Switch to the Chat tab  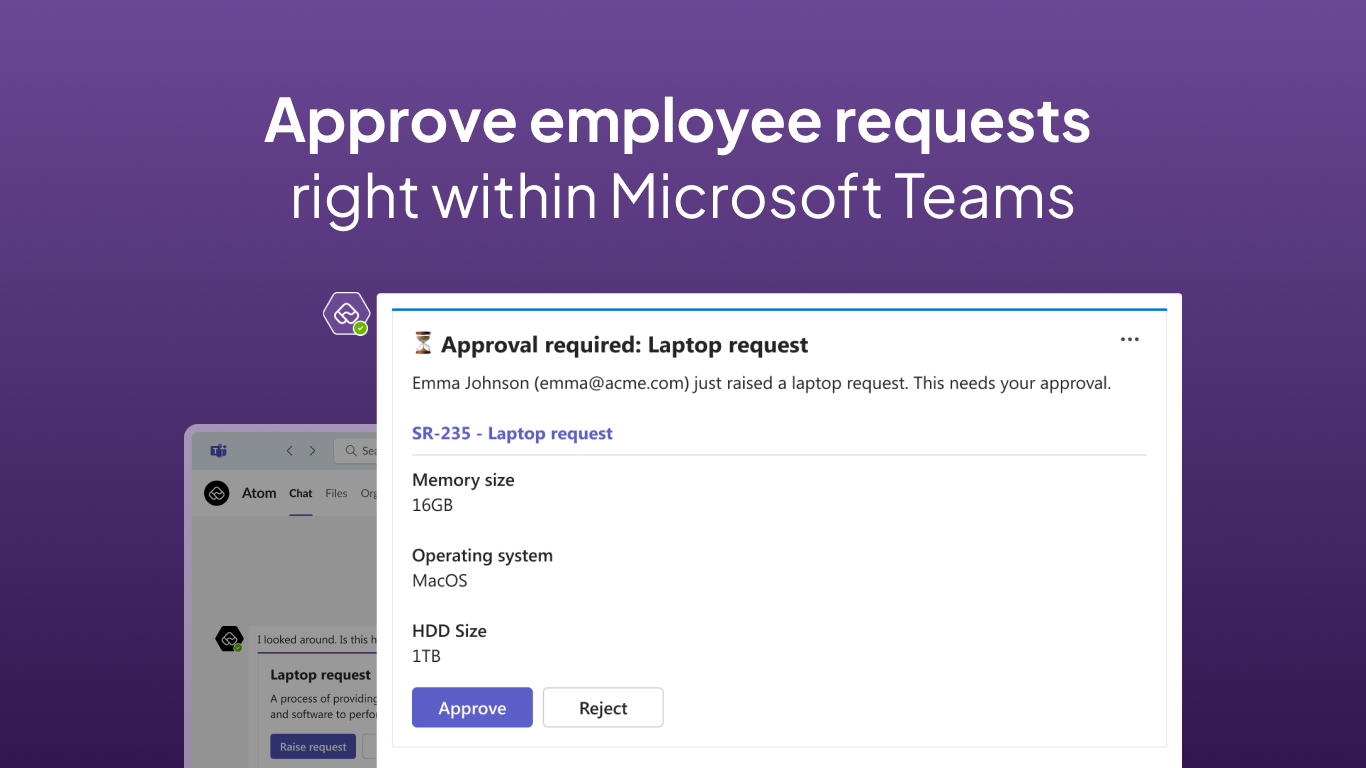(301, 493)
